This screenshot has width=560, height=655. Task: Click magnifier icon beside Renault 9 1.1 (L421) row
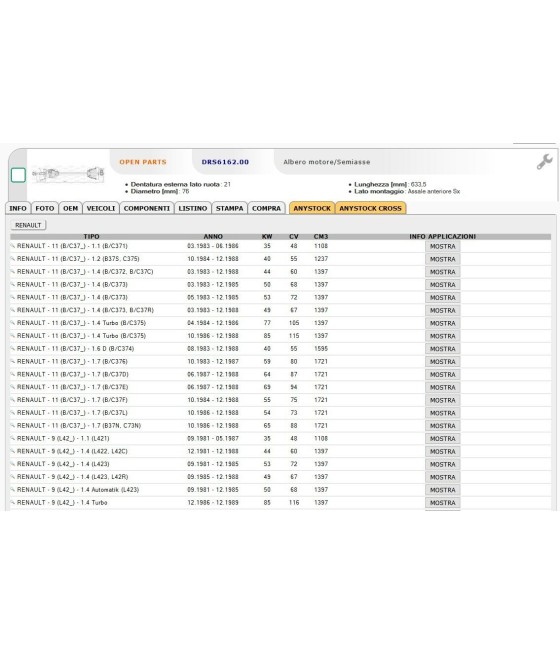point(13,438)
